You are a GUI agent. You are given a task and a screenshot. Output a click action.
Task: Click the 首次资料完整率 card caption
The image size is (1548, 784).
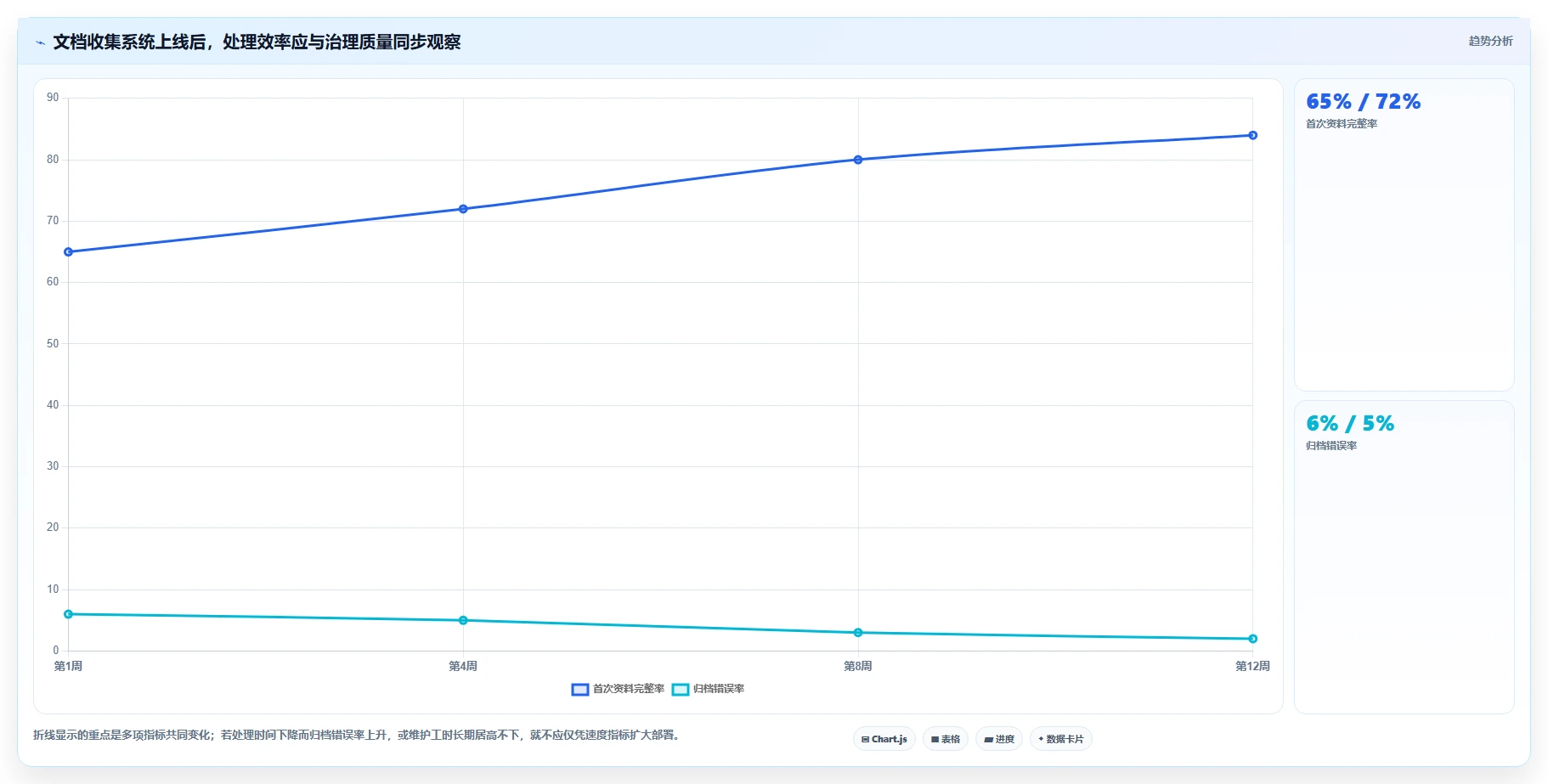(1342, 124)
